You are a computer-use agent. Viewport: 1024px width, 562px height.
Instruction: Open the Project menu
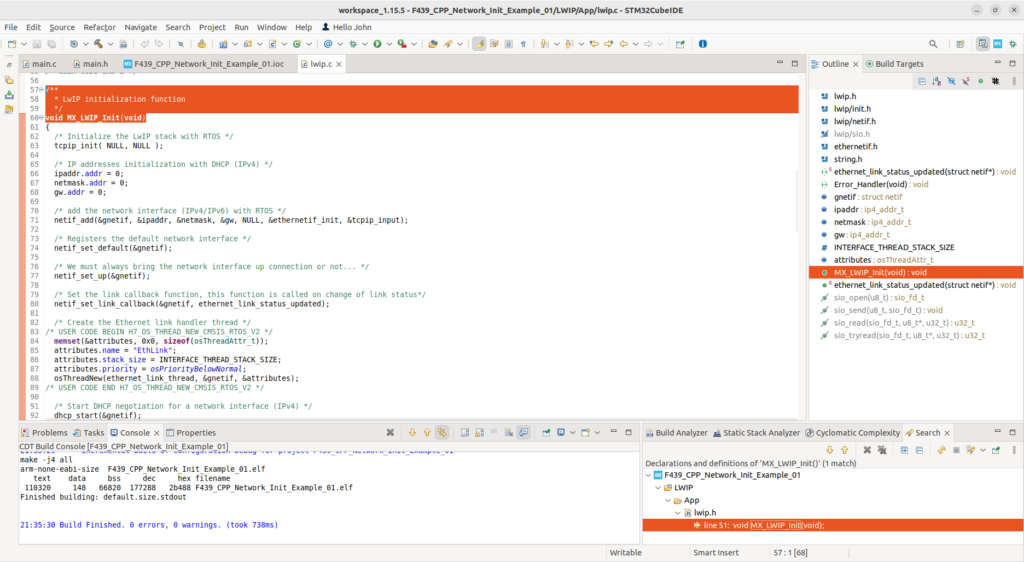212,27
